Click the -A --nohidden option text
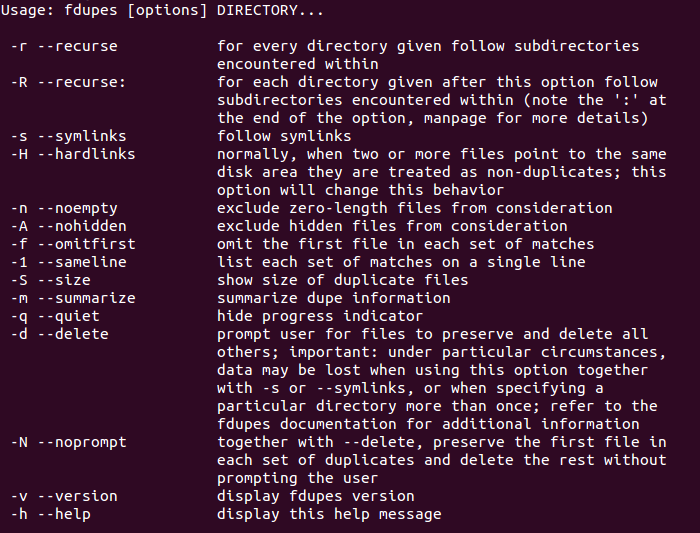 pos(68,226)
